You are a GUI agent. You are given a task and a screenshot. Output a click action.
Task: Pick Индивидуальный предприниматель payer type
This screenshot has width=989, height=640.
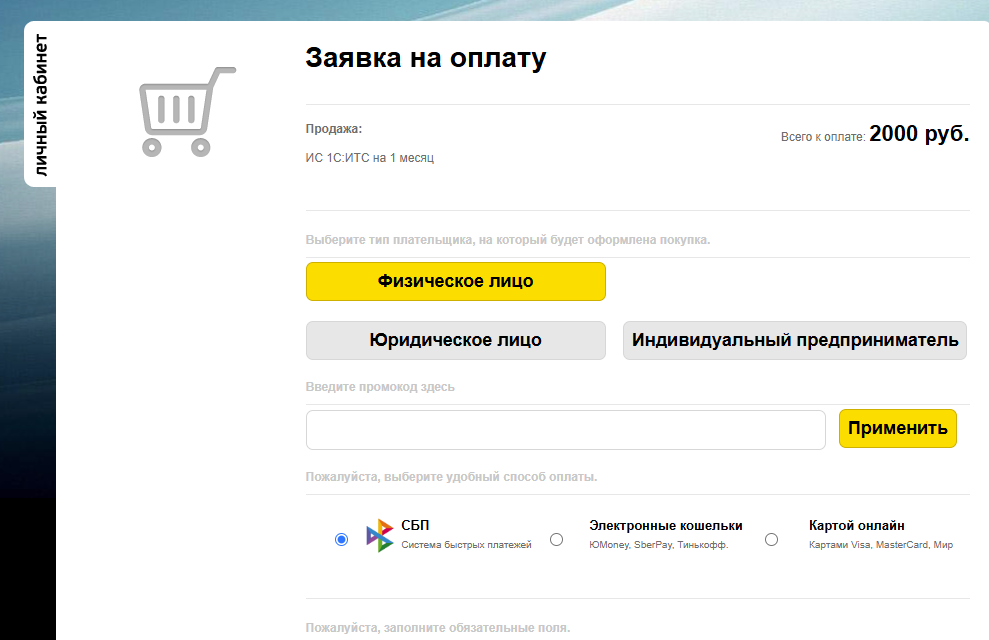coord(795,340)
